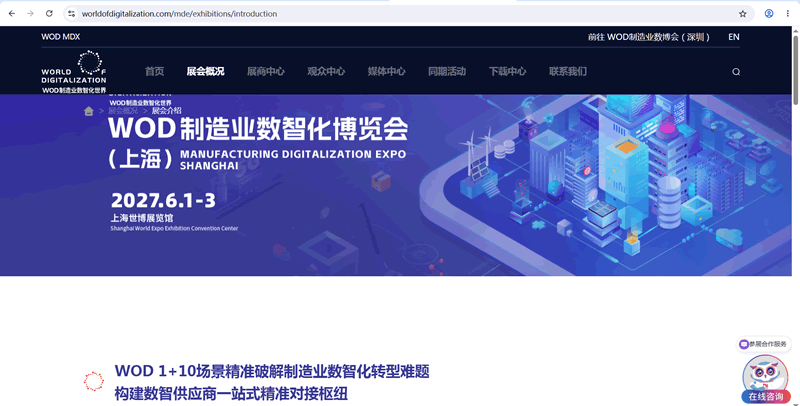Image resolution: width=800 pixels, height=406 pixels.
Task: Open the 联系我们 menu item
Action: pos(568,71)
